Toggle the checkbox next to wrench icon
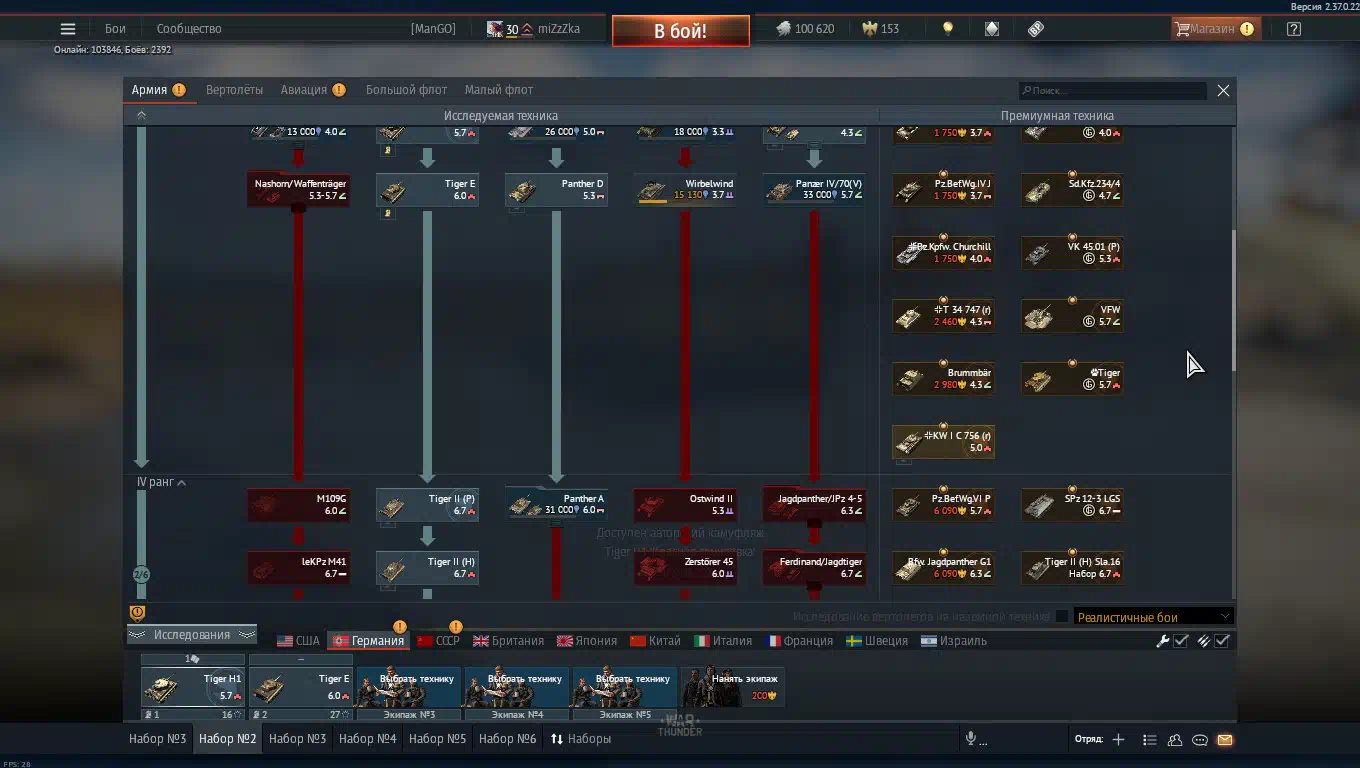This screenshot has height=768, width=1360. click(x=1181, y=641)
